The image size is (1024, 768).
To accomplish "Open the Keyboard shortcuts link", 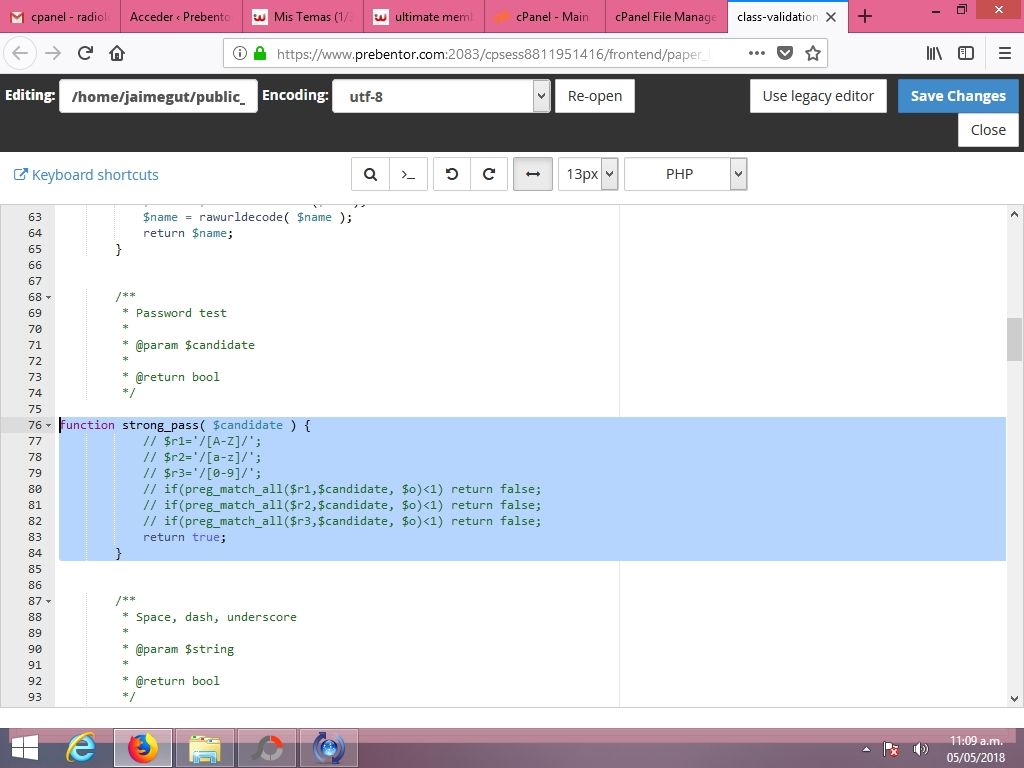I will point(86,175).
